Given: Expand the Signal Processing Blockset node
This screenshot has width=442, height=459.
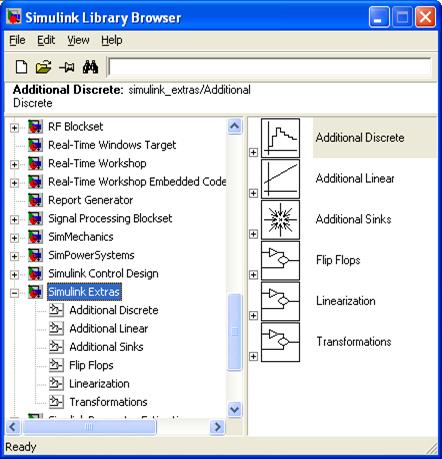Looking at the screenshot, I should click(x=14, y=220).
